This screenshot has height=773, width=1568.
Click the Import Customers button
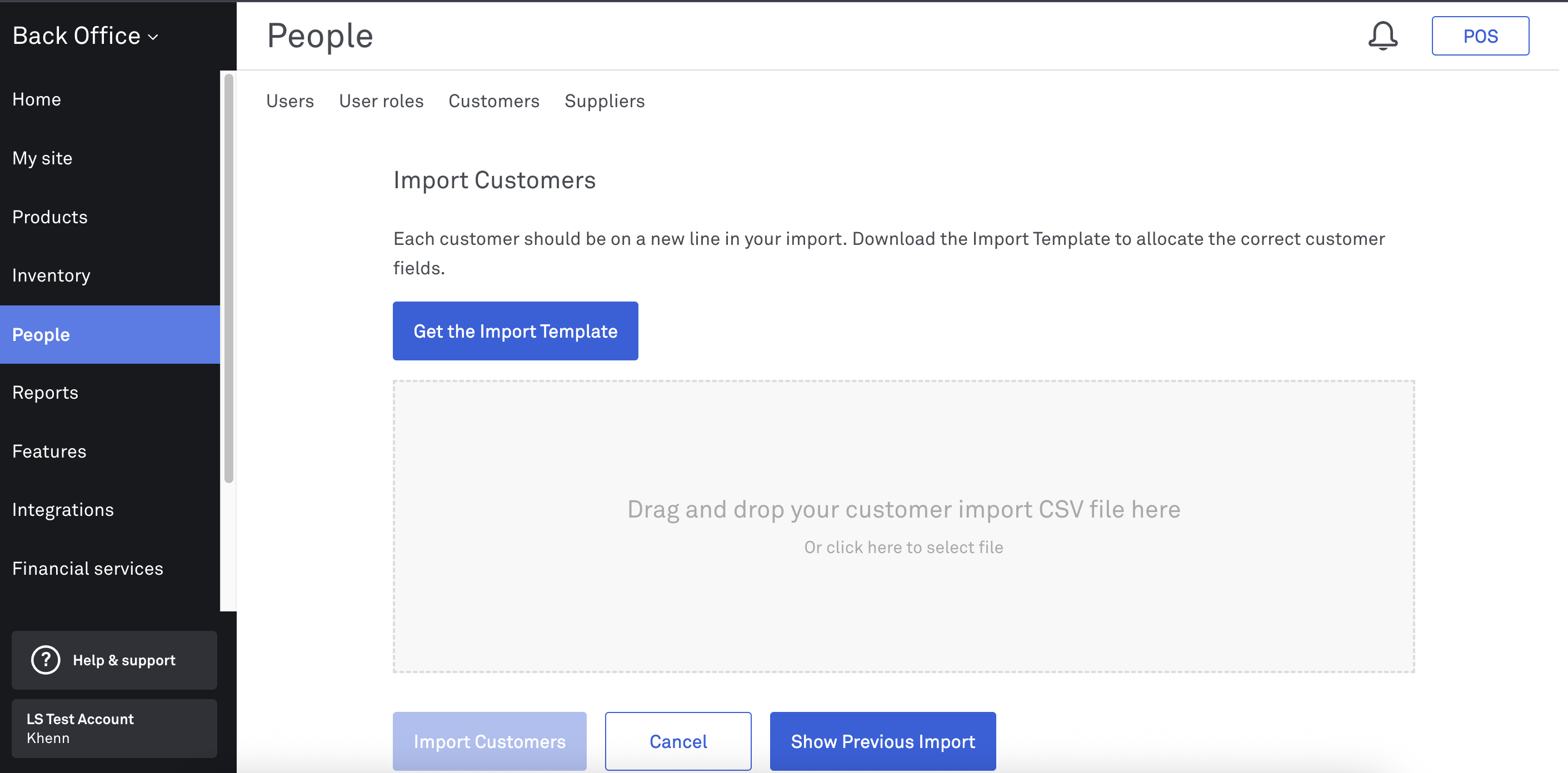coord(490,741)
